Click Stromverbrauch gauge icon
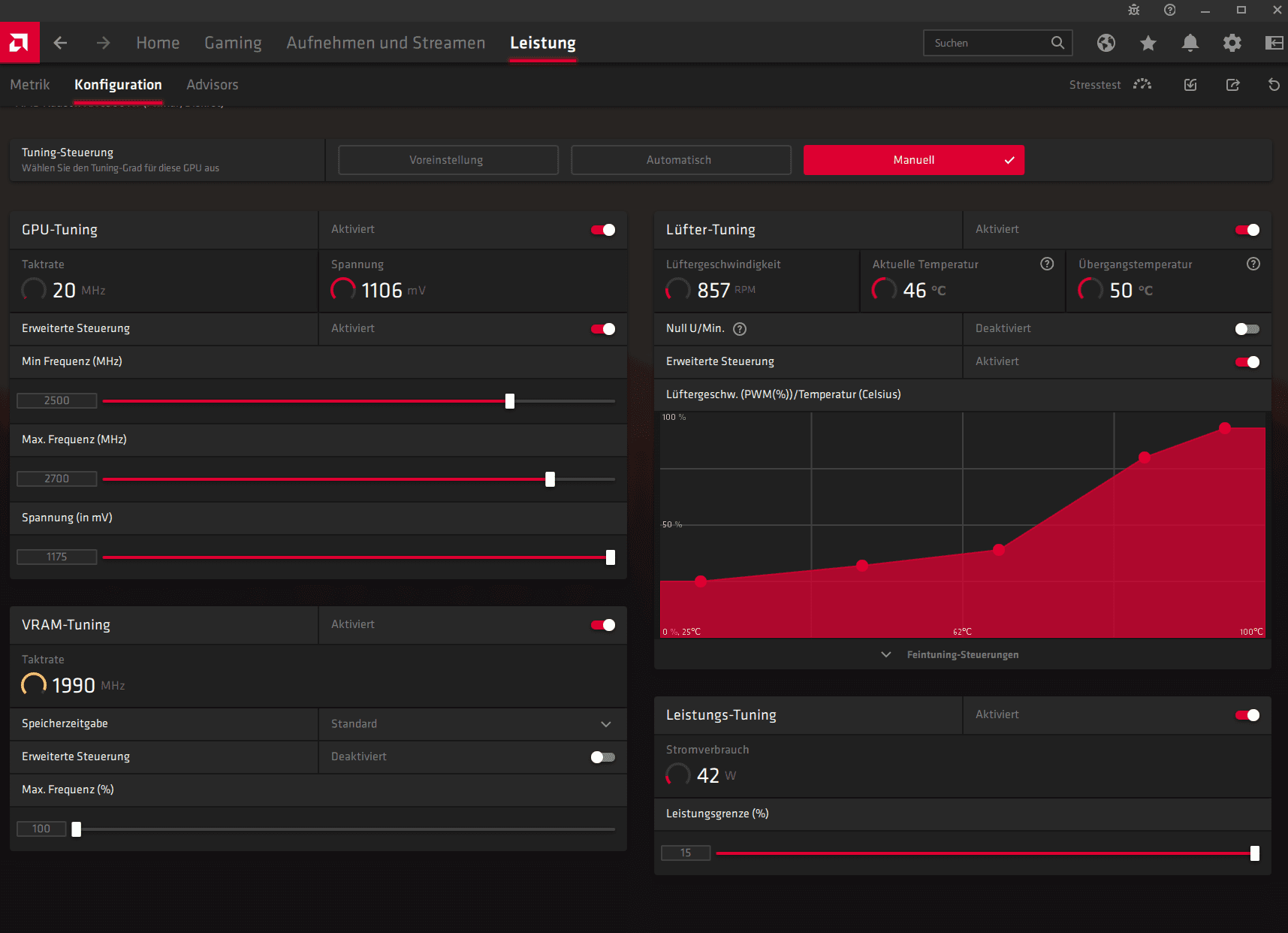This screenshot has height=933, width=1288. (678, 774)
